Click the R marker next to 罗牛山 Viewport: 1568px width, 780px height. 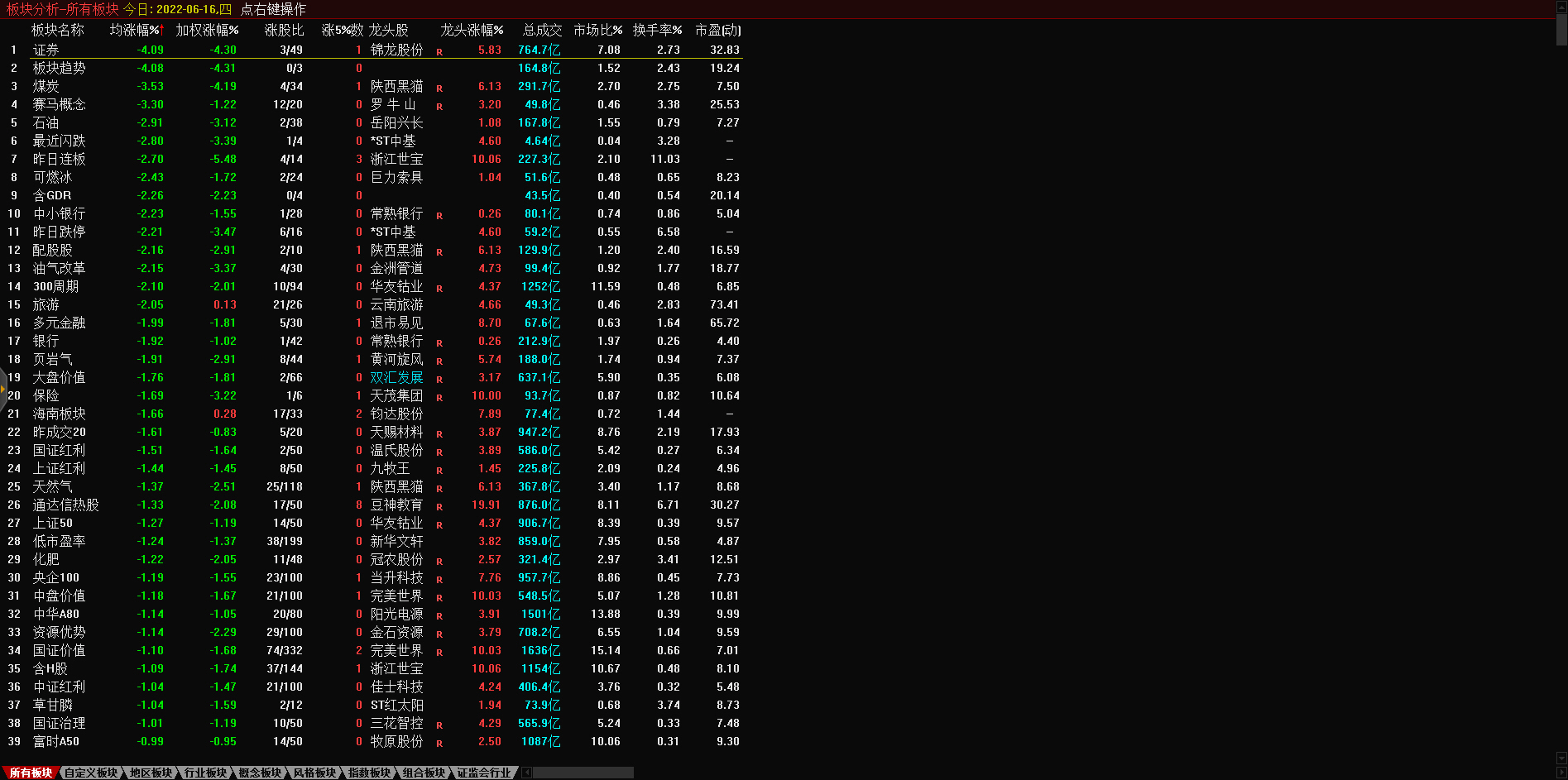[439, 107]
